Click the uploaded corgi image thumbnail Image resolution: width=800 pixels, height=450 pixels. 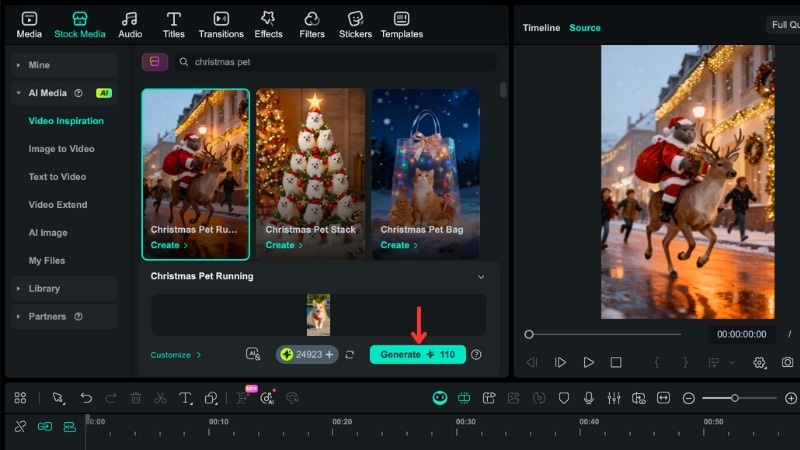[x=318, y=315]
